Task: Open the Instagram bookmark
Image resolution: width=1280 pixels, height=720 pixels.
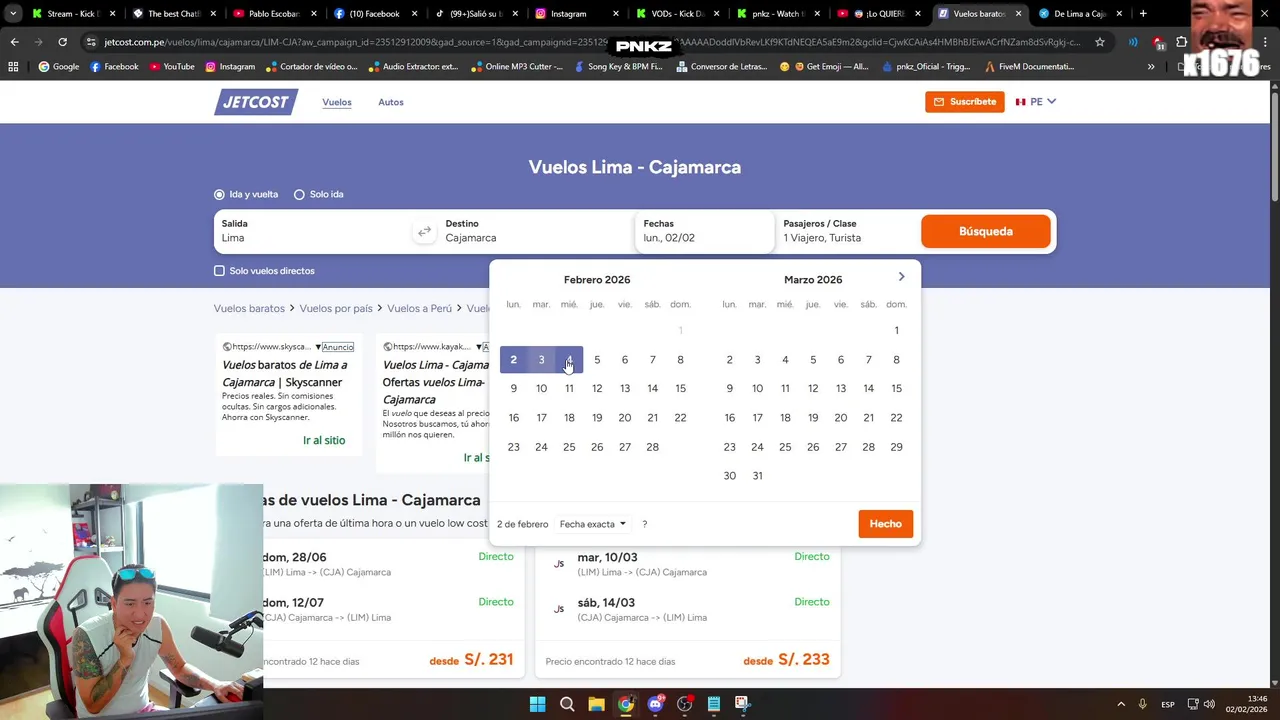Action: [230, 66]
